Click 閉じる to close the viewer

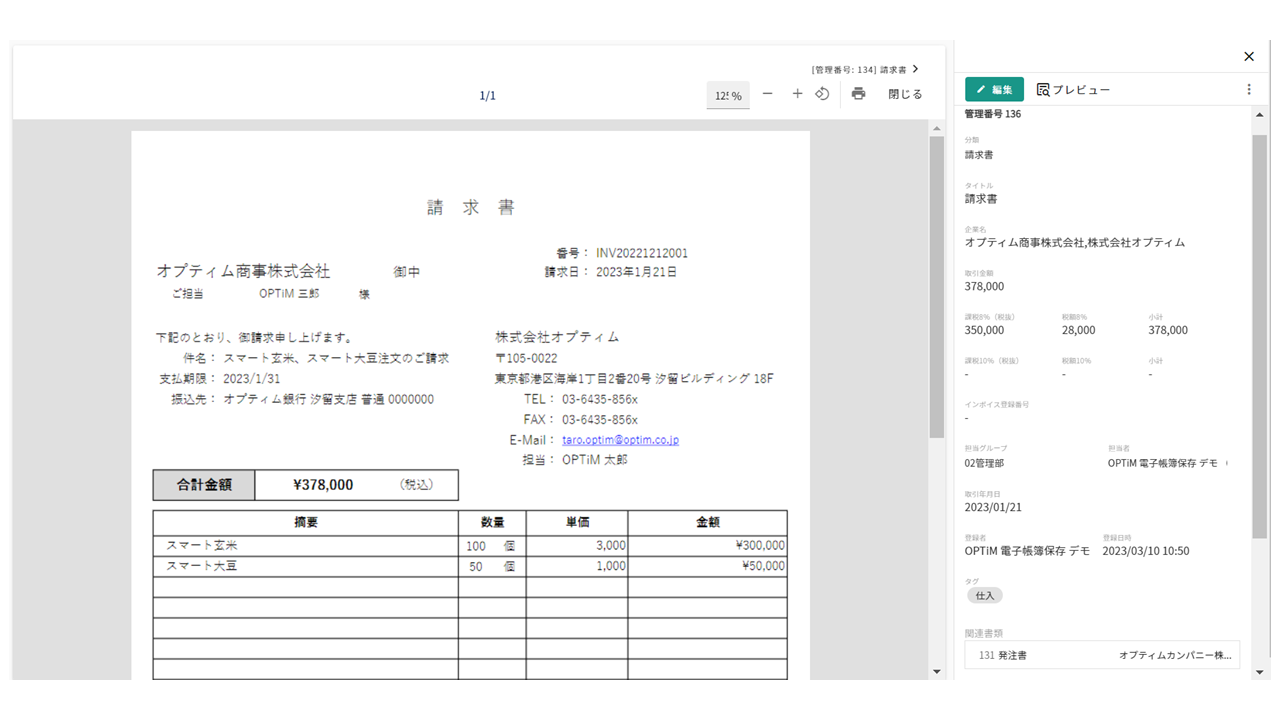click(x=905, y=94)
